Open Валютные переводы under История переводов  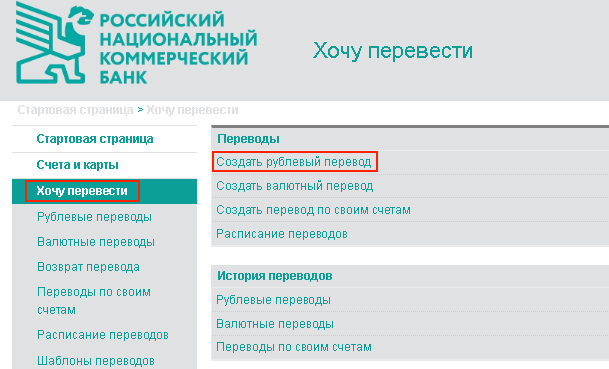tap(275, 324)
